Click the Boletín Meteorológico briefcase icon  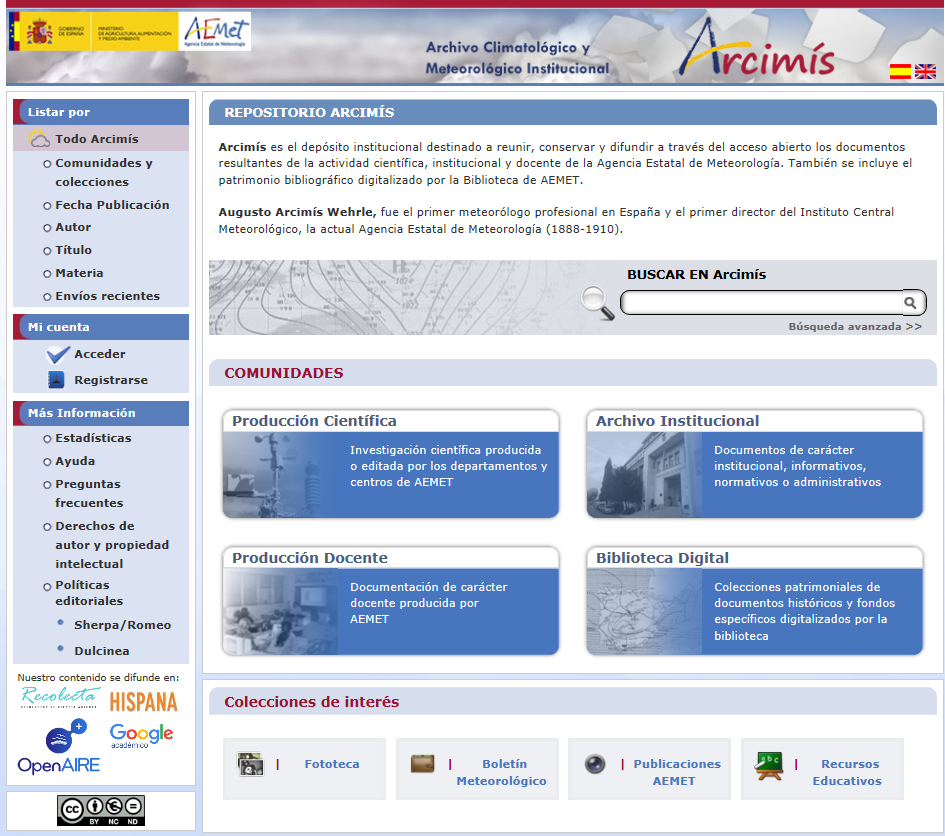[x=422, y=764]
